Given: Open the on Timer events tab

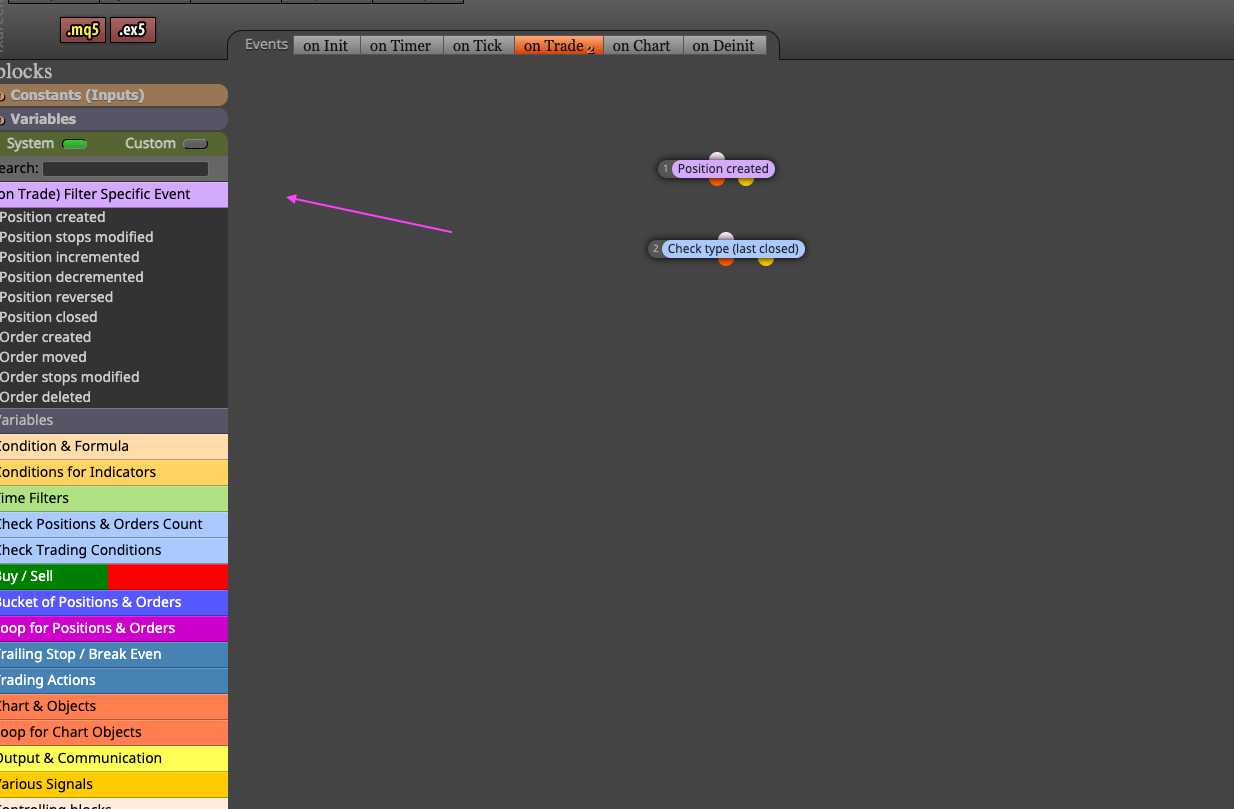Looking at the screenshot, I should (x=401, y=45).
